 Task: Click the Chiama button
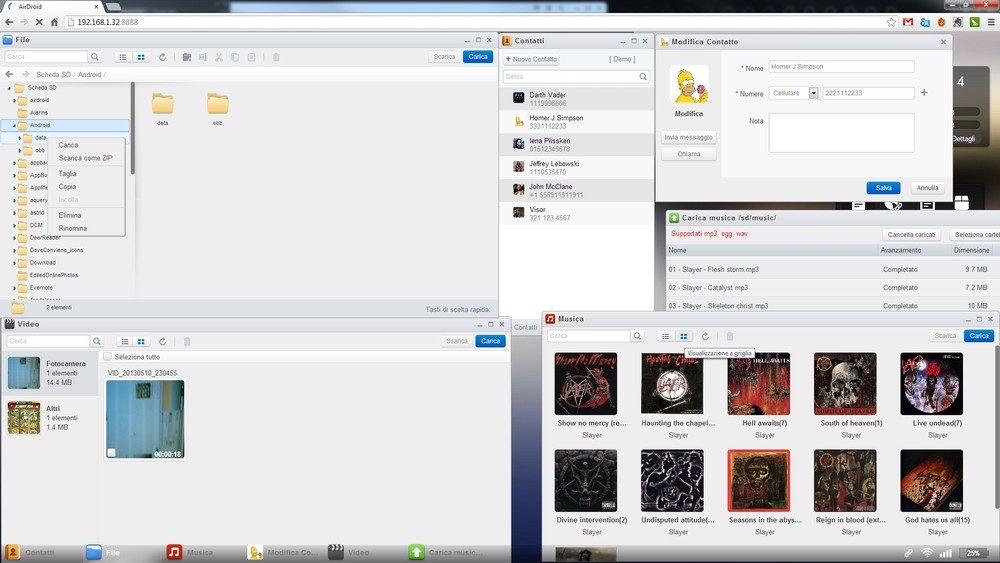pos(688,154)
